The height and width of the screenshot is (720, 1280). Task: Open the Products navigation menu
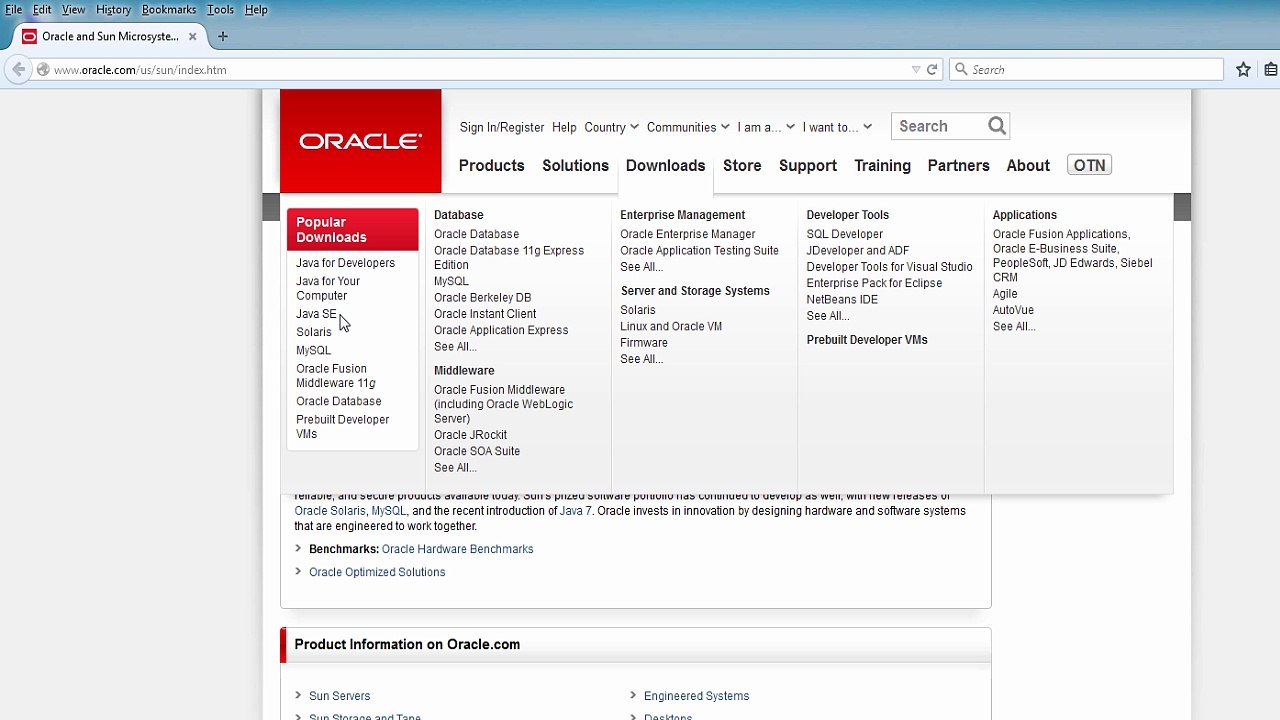pos(491,166)
